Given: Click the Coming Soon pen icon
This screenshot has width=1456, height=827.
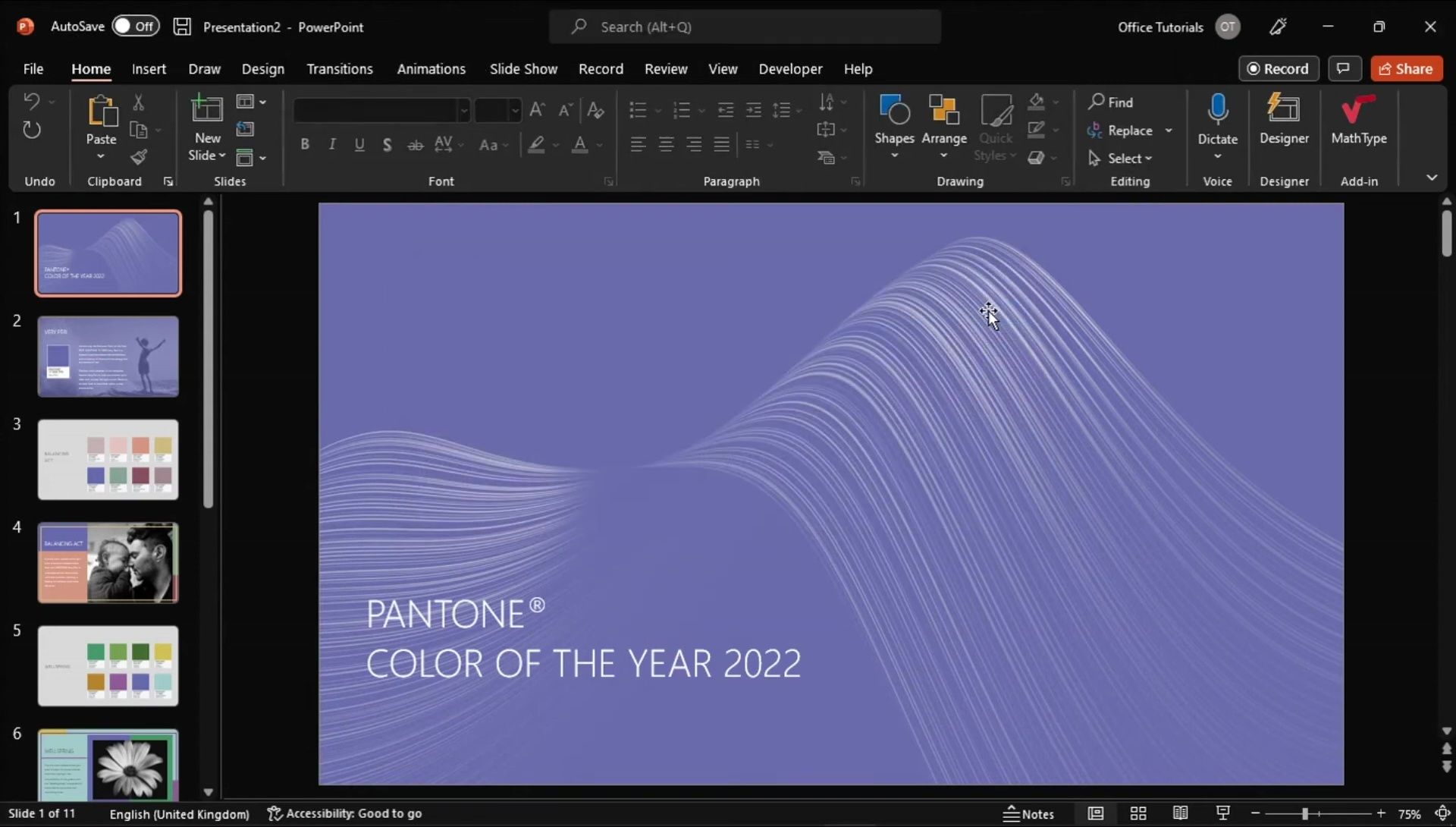Looking at the screenshot, I should 1278,27.
